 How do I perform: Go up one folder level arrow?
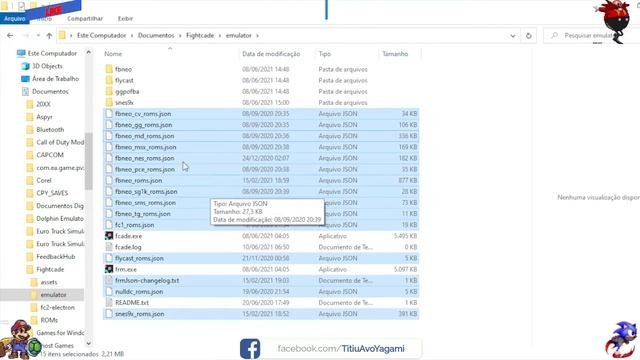49,36
